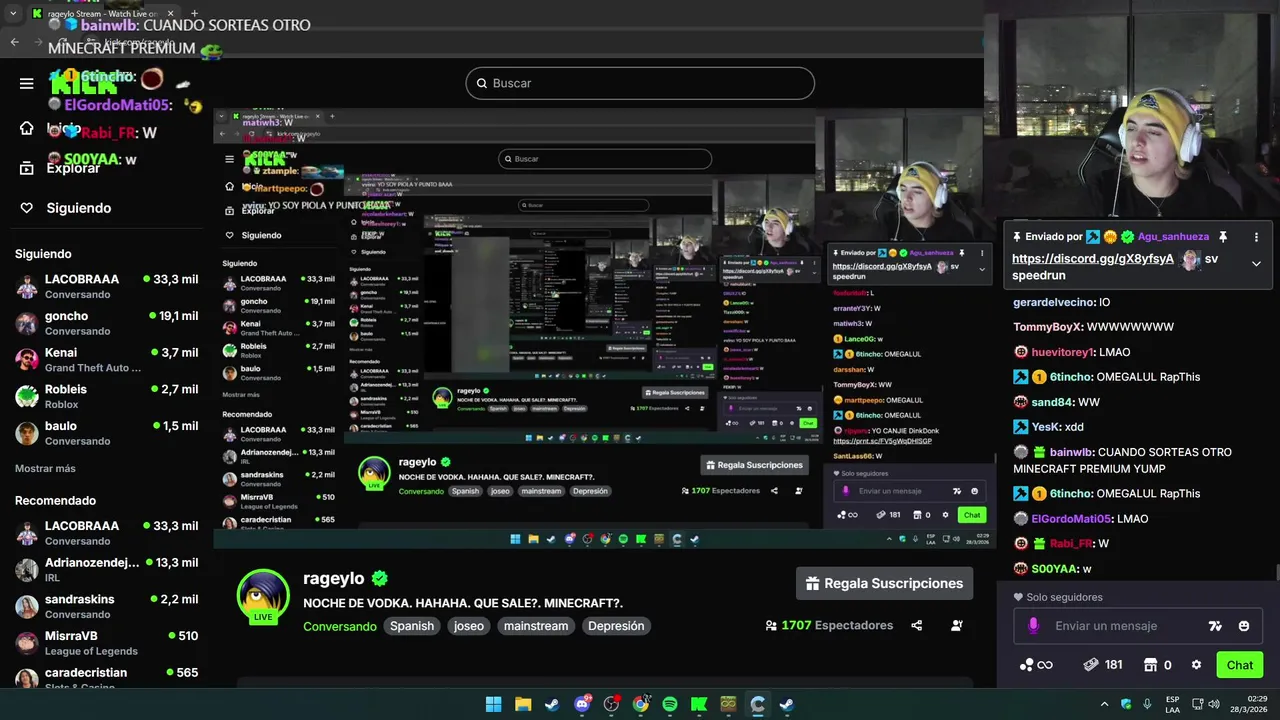Click the green Chat send button
The width and height of the screenshot is (1280, 720).
[1239, 665]
